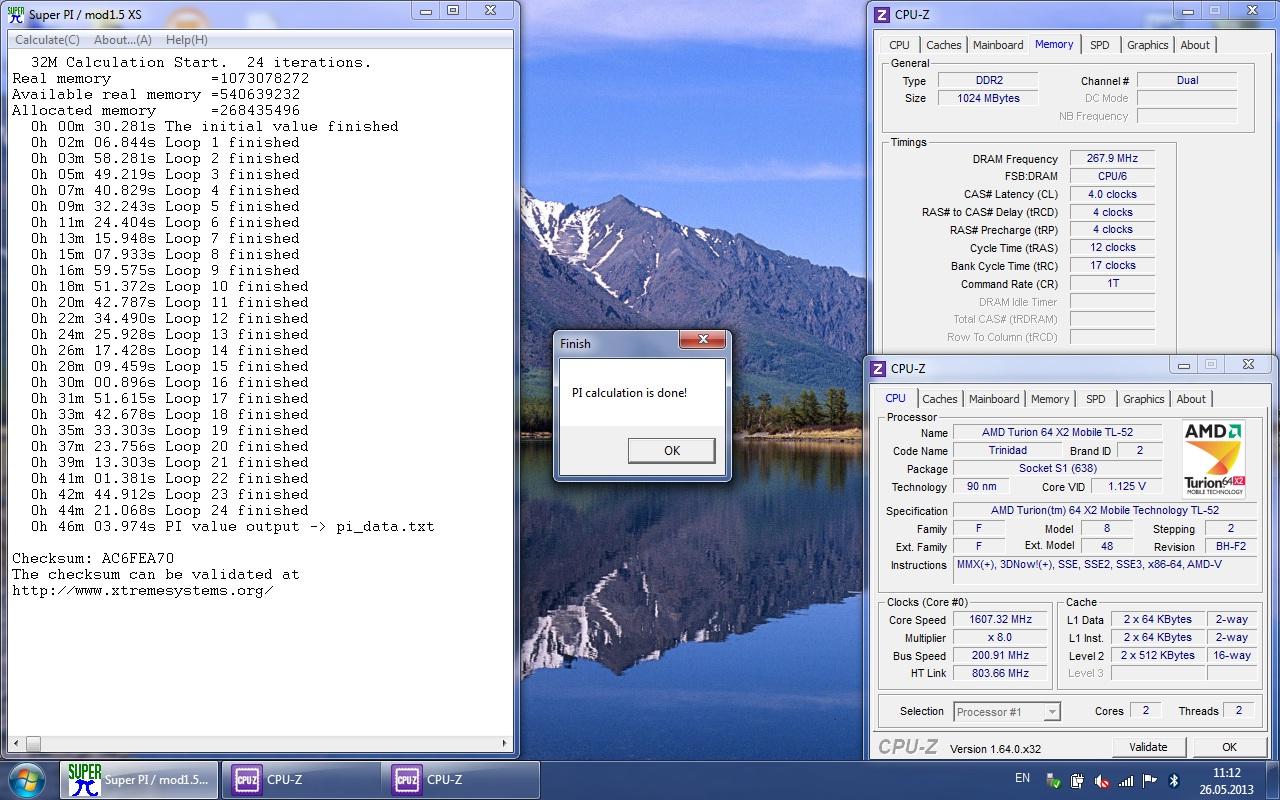Click the muted volume speaker tray icon
The height and width of the screenshot is (800, 1280).
(1102, 780)
